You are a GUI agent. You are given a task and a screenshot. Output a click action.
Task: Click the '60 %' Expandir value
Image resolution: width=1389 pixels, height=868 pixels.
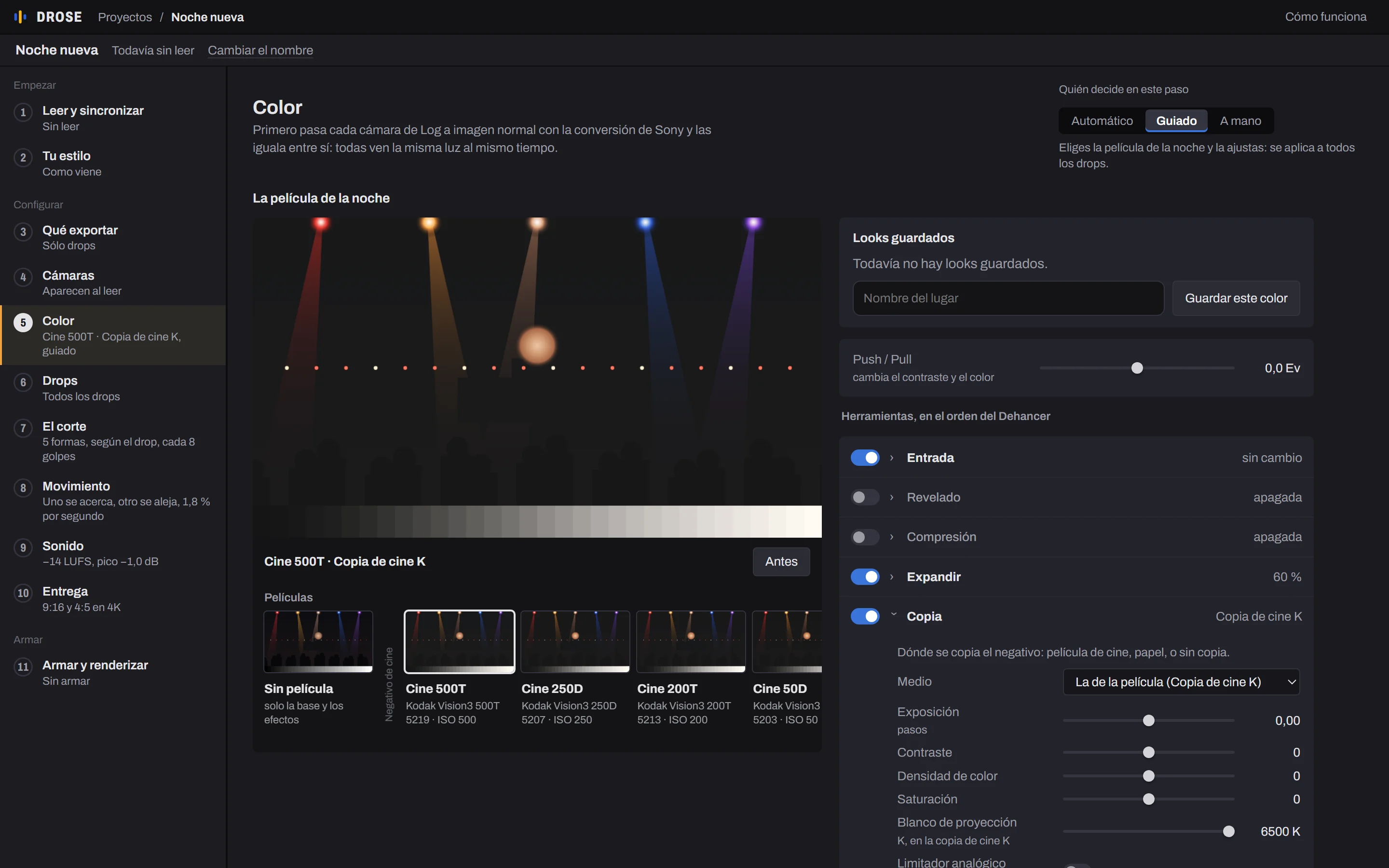tap(1287, 576)
